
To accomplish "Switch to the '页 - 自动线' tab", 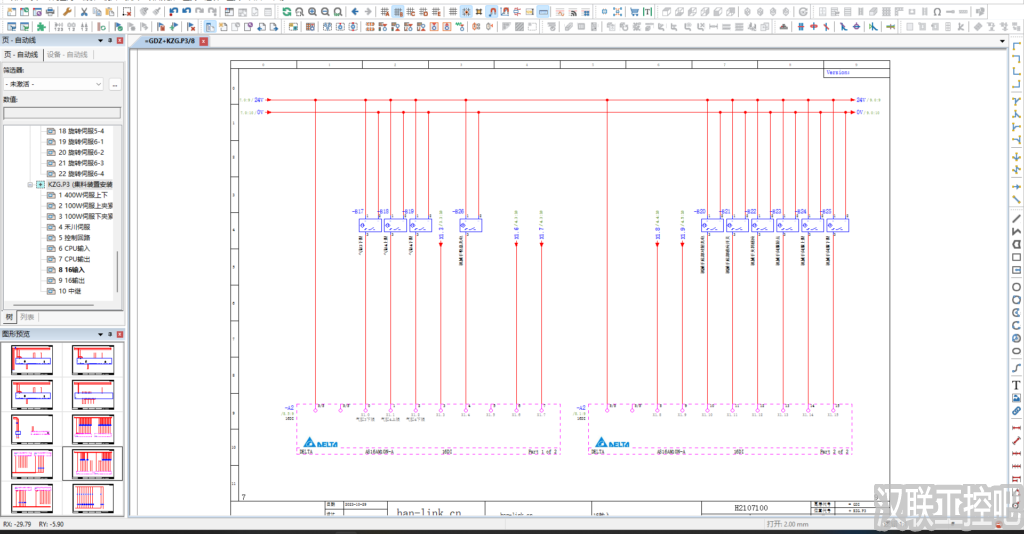I will [x=21, y=55].
